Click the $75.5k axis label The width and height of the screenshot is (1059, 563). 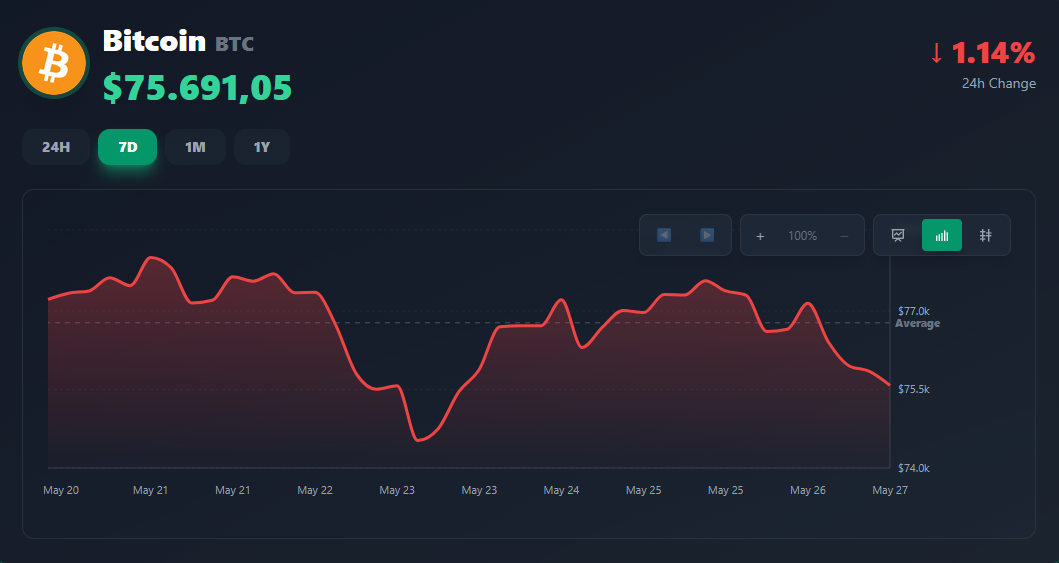click(x=914, y=390)
